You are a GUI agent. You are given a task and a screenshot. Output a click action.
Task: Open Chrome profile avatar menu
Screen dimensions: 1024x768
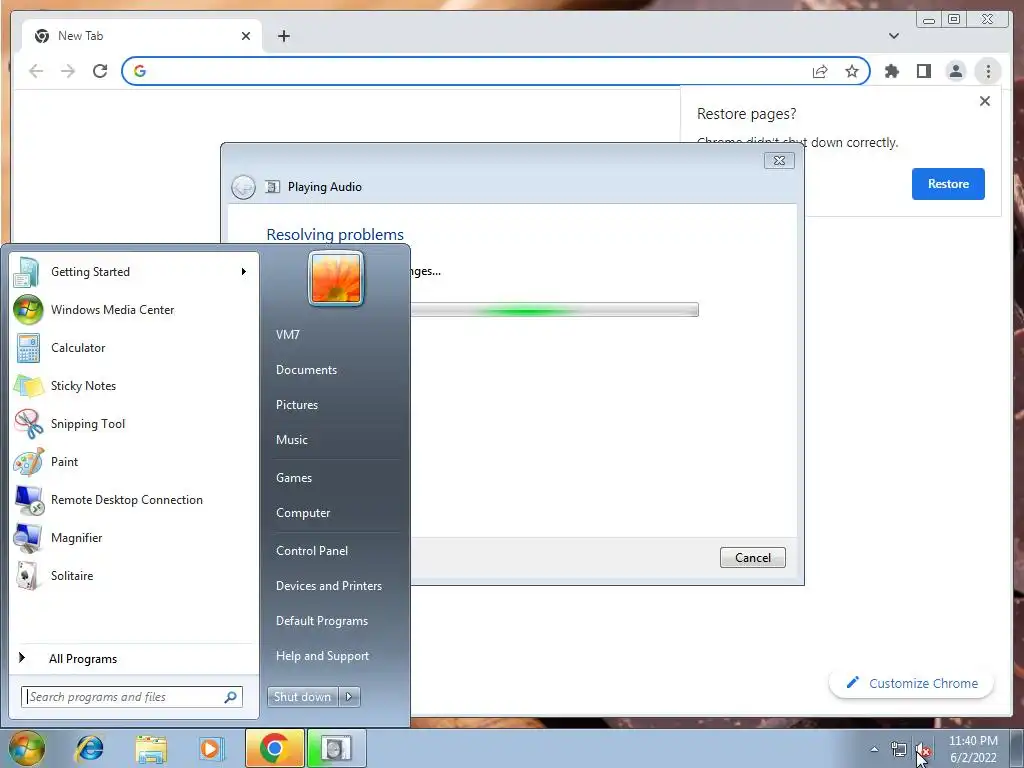[x=955, y=71]
